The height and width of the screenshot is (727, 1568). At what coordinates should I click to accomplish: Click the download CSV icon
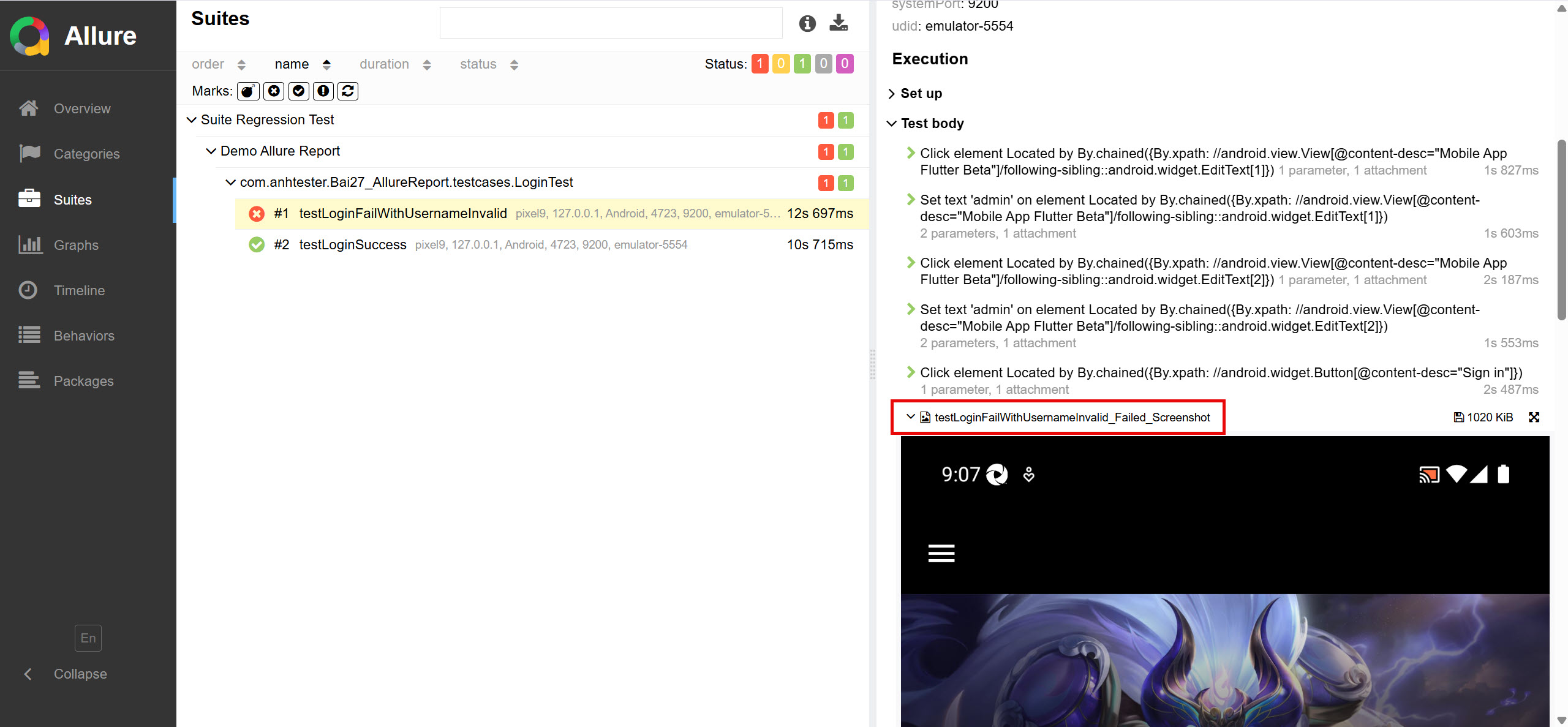coord(839,23)
